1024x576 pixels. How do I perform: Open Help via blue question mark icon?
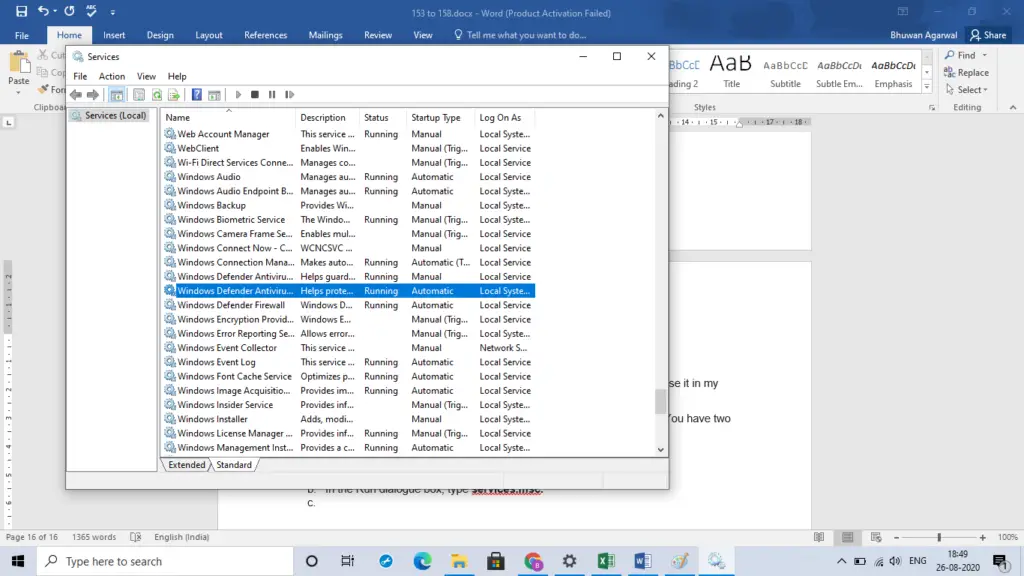(197, 95)
